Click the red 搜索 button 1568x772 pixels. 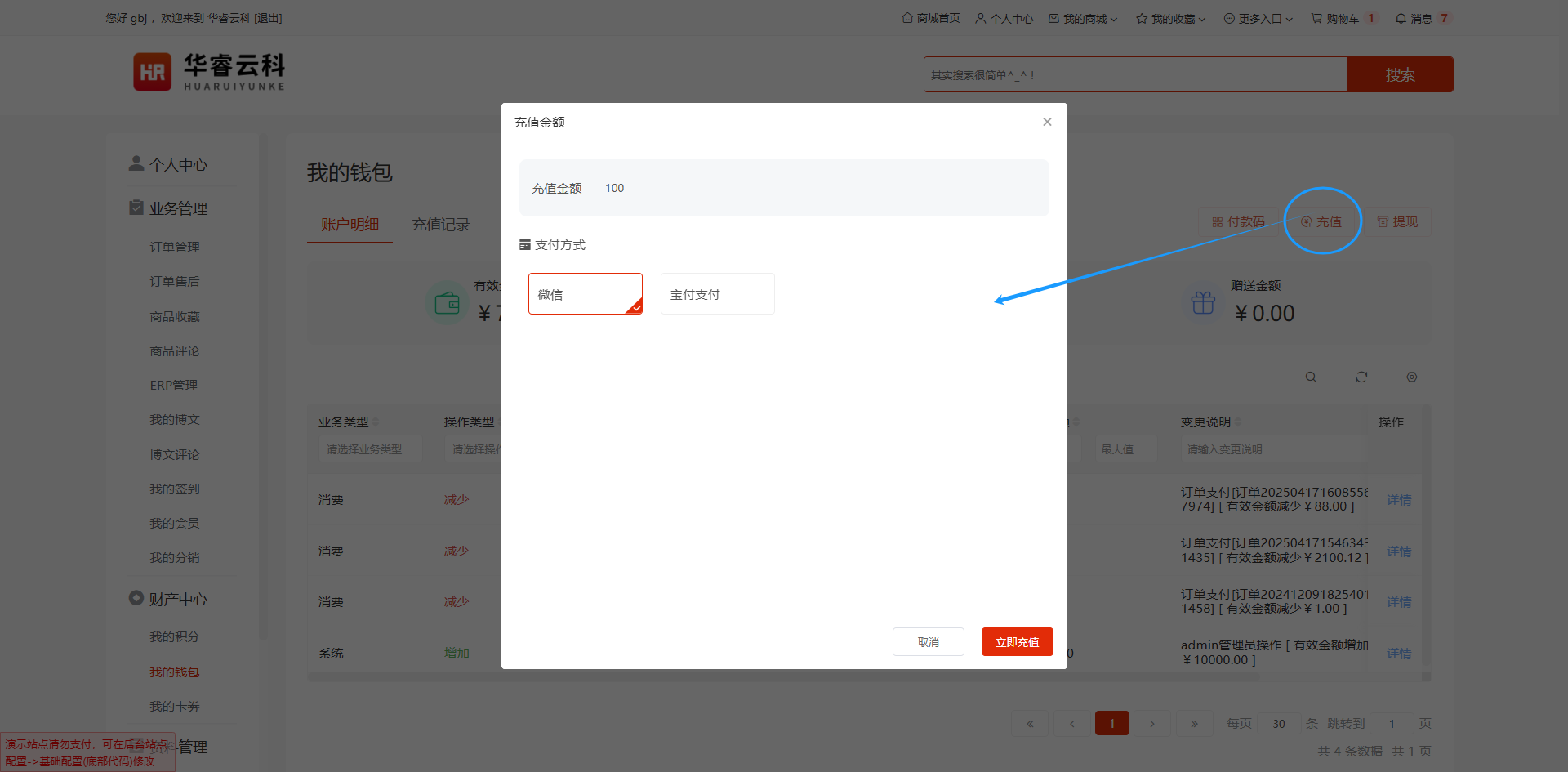(1400, 74)
